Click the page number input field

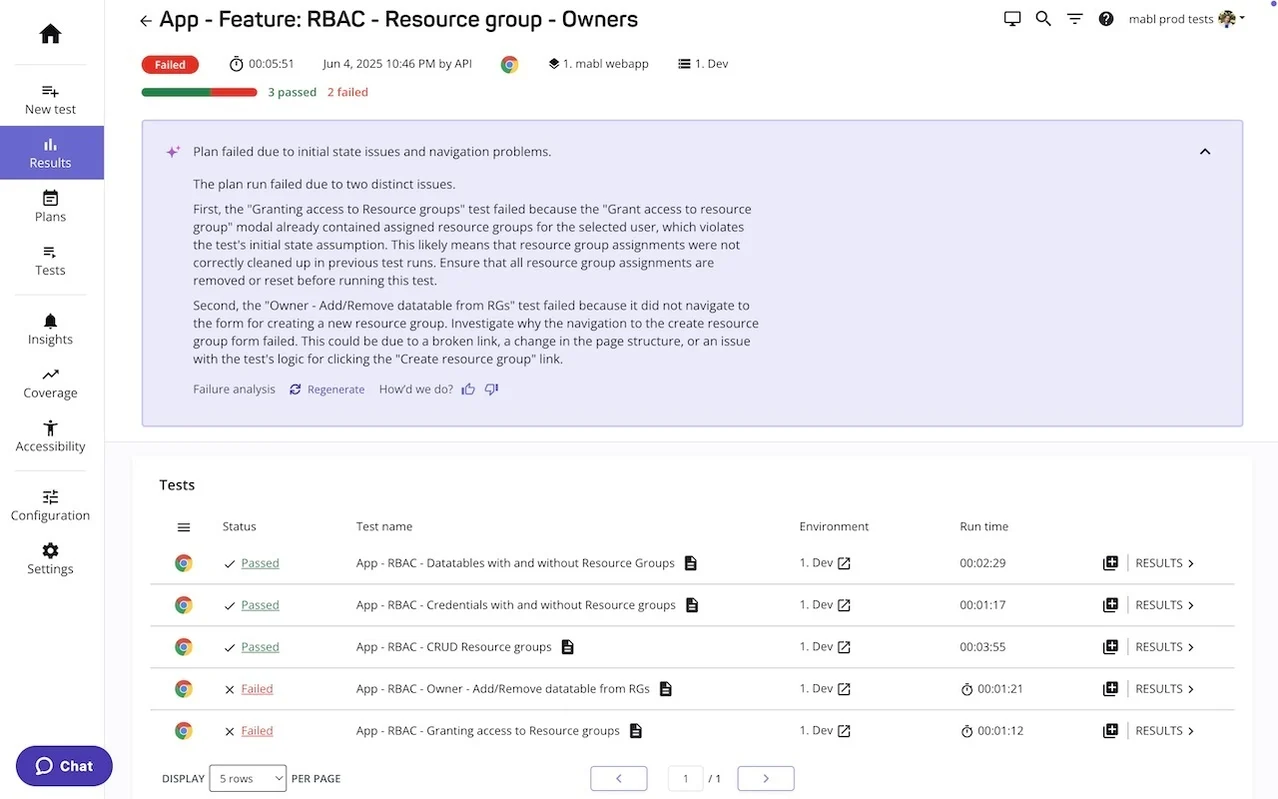685,777
